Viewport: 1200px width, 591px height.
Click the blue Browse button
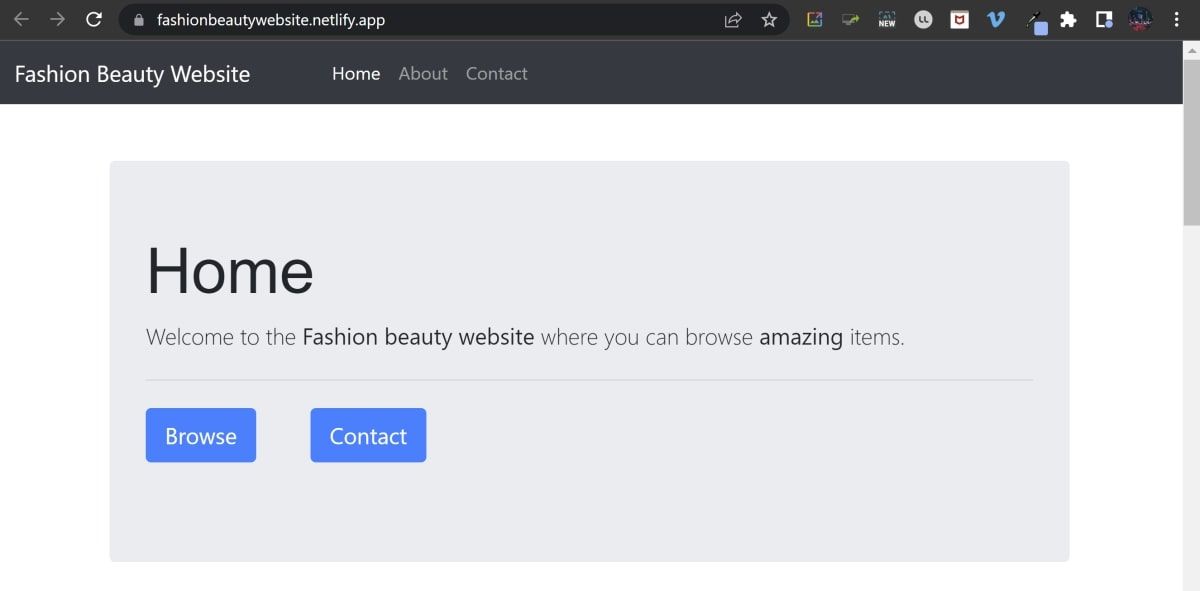201,435
